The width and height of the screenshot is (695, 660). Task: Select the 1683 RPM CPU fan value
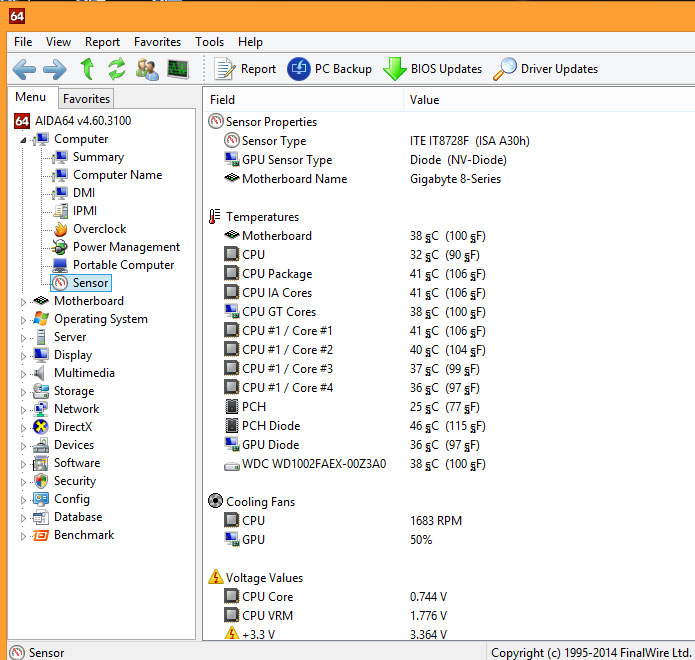click(x=436, y=520)
